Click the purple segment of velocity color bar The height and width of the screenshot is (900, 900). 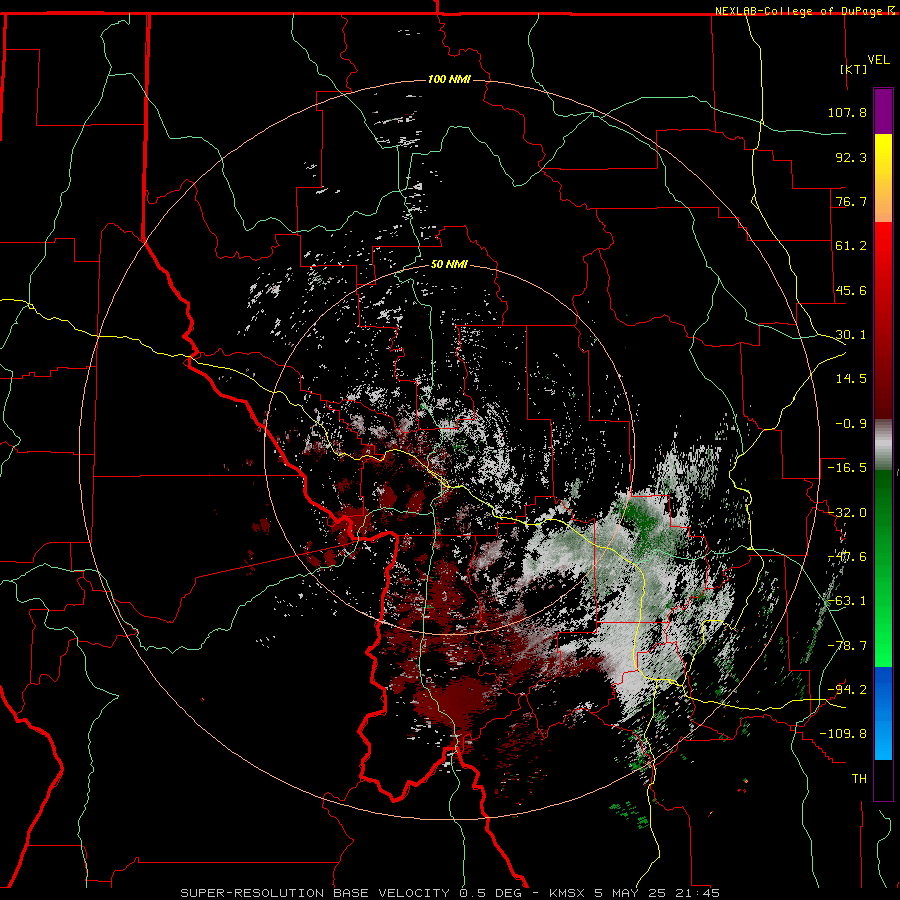883,111
